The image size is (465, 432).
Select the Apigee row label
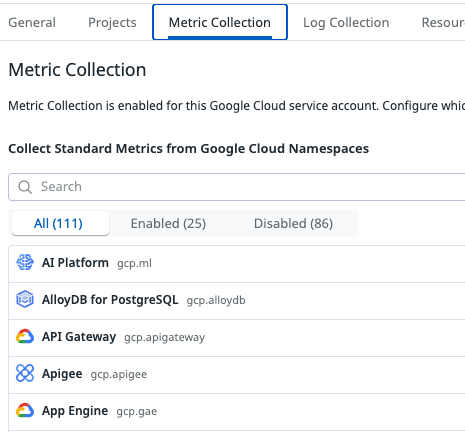click(x=62, y=374)
